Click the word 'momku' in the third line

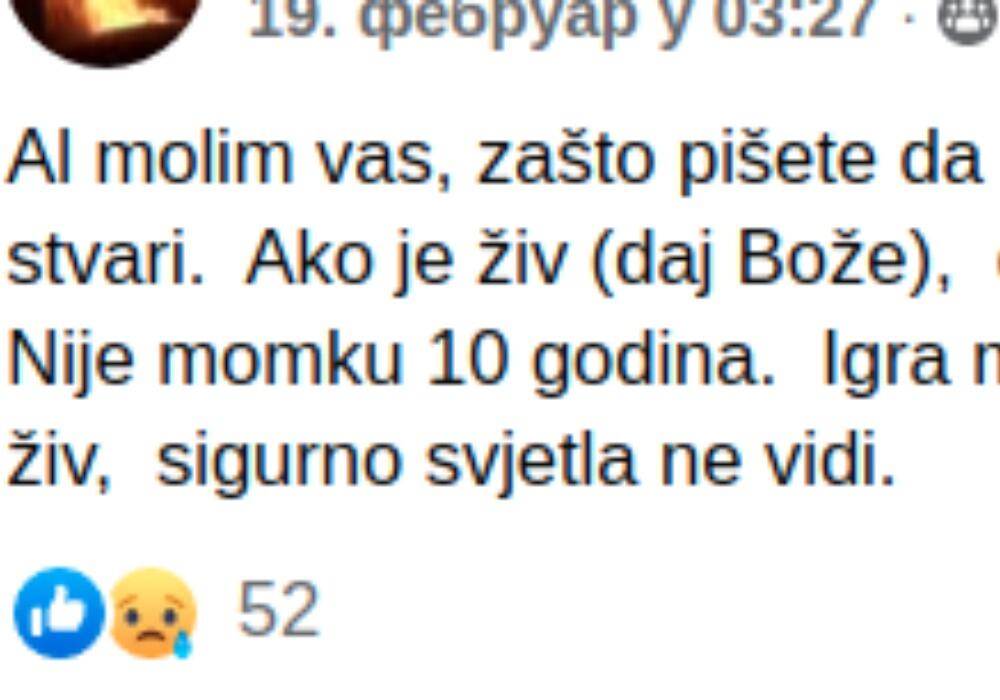[279, 358]
